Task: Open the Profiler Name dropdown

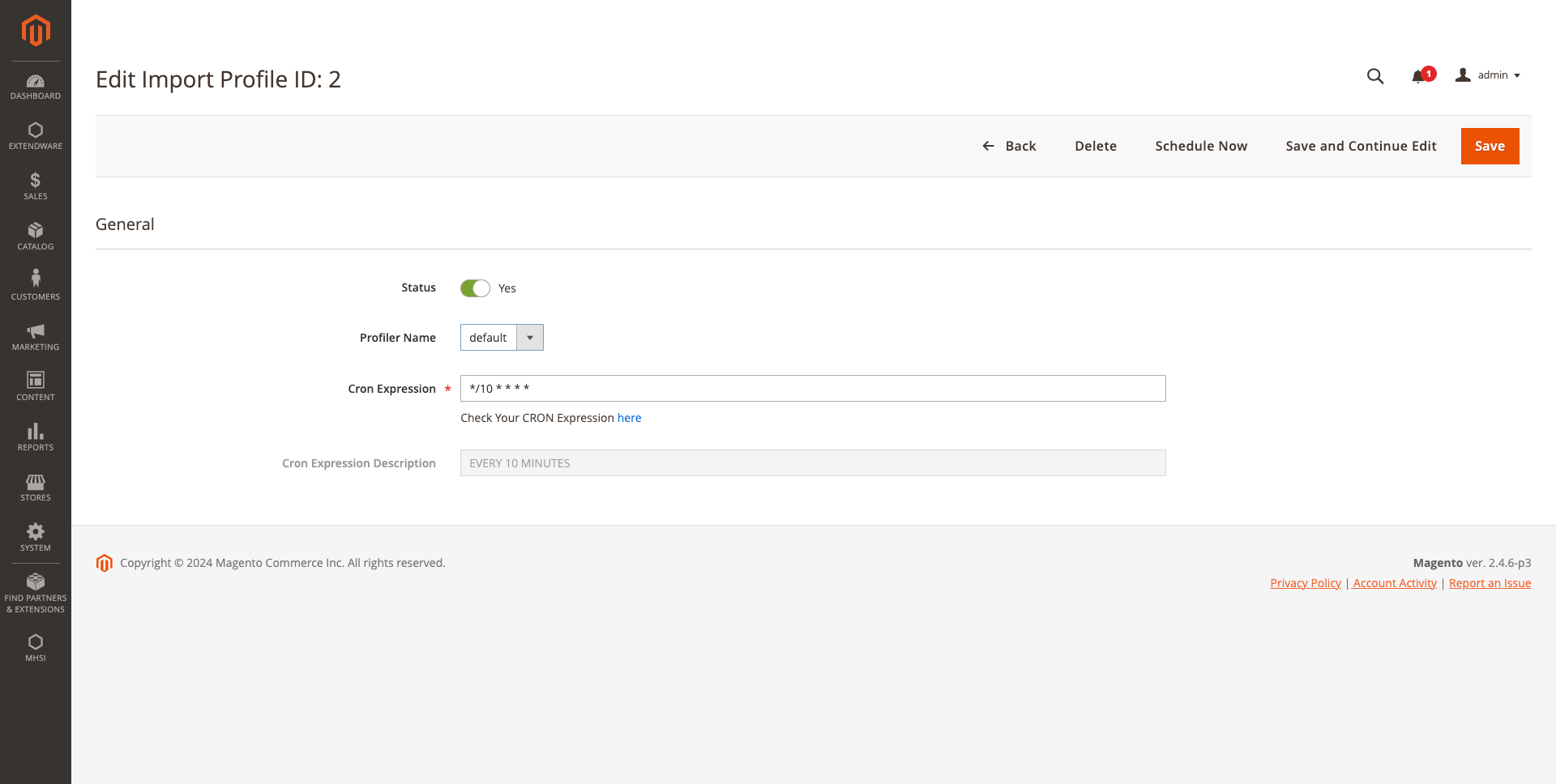Action: (502, 338)
